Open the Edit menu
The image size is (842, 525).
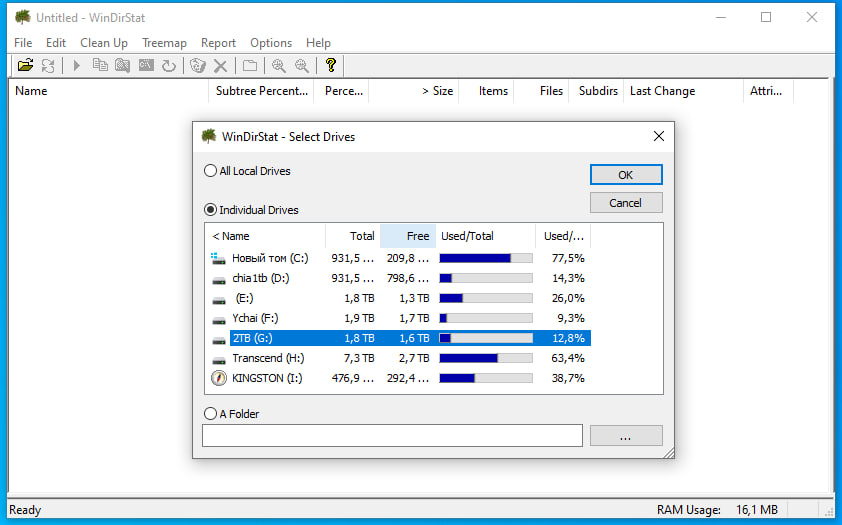pos(56,43)
